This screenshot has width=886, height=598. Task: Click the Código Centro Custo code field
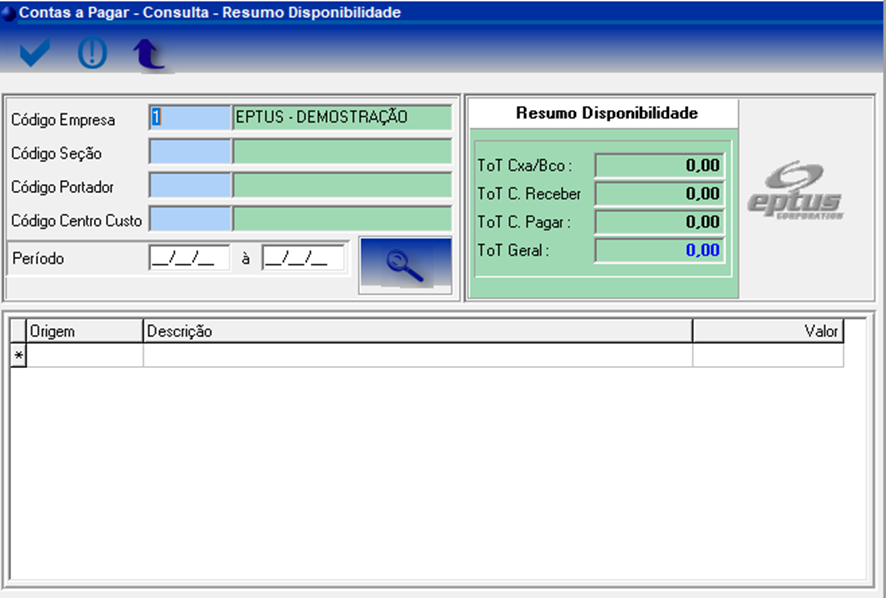[x=190, y=219]
